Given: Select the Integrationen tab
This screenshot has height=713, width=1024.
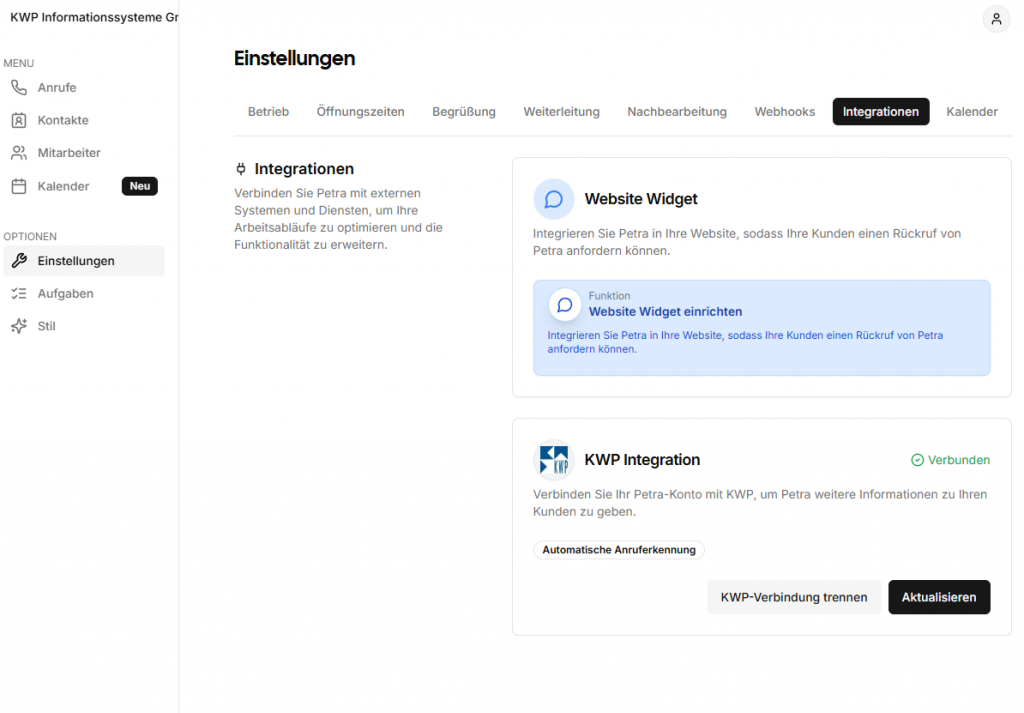Looking at the screenshot, I should pyautogui.click(x=880, y=112).
